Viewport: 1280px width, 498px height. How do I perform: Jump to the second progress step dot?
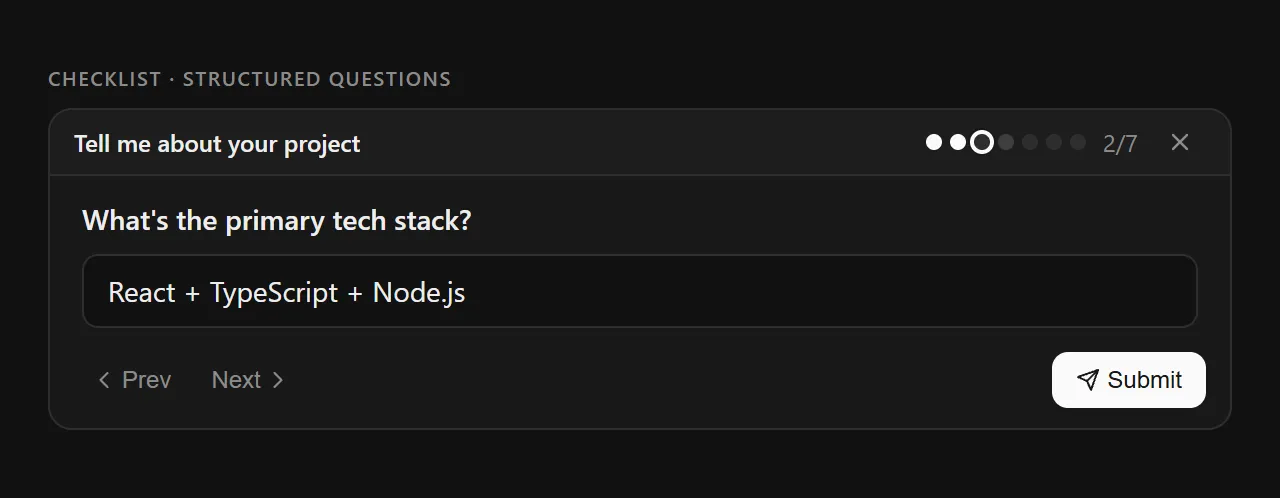tap(958, 142)
